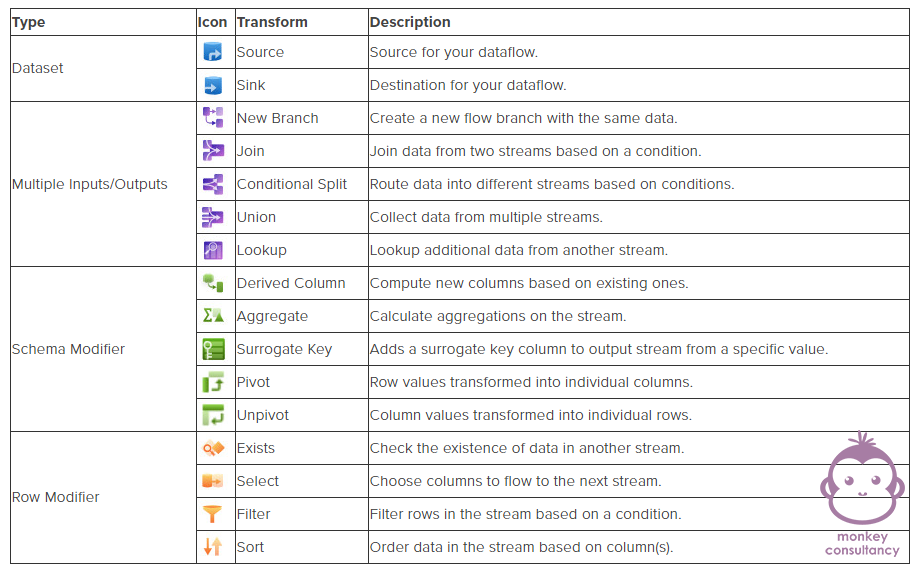Screen dimensions: 923x575
Task: Click the Unpivot transform icon
Action: [x=213, y=415]
